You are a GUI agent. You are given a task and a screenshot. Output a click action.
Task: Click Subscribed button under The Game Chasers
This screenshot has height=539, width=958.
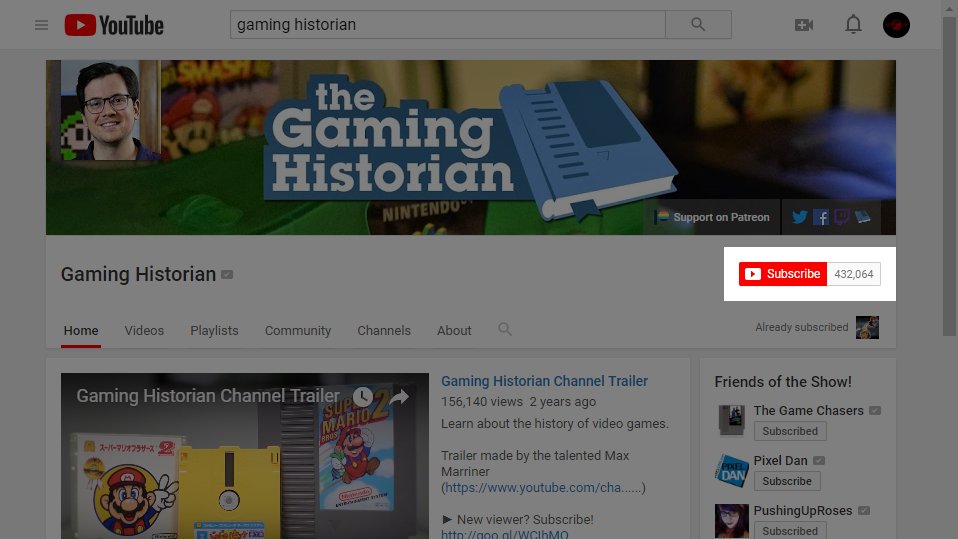pos(790,431)
